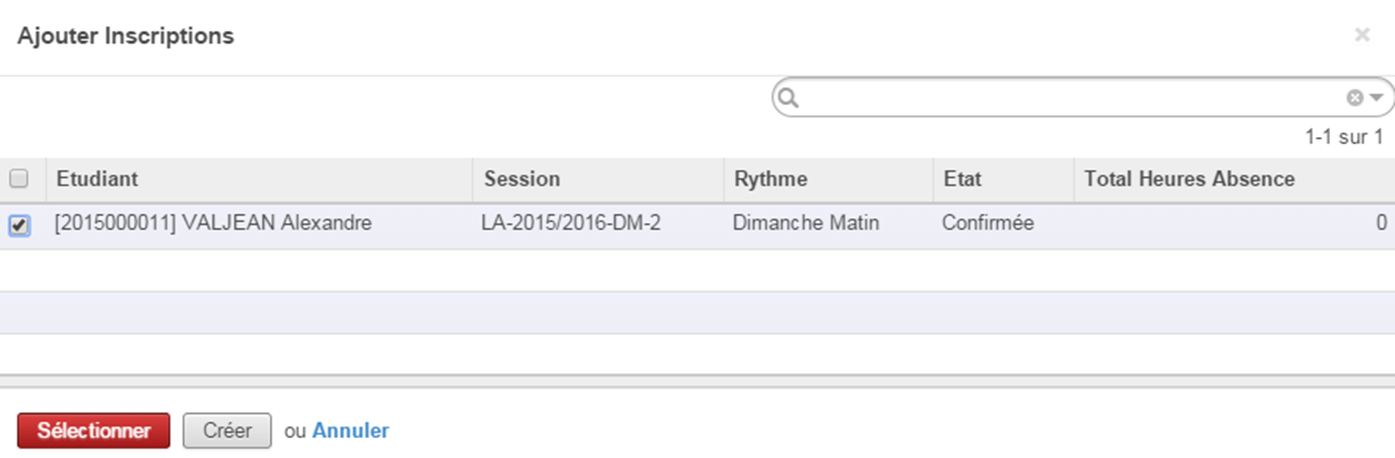Screen dimensions: 1395x458
Task: Click the 1-1 sur 1 pager text
Action: [1344, 137]
